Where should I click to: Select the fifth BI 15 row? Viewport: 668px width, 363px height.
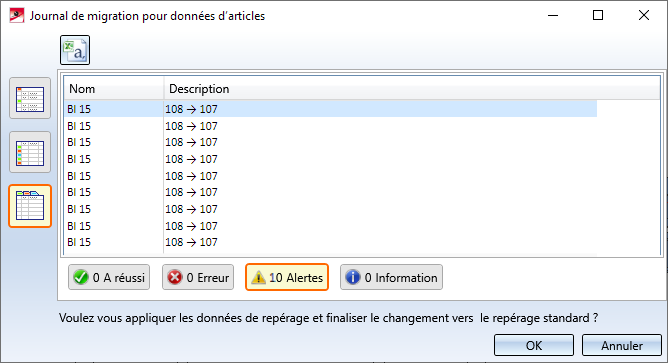[331, 176]
